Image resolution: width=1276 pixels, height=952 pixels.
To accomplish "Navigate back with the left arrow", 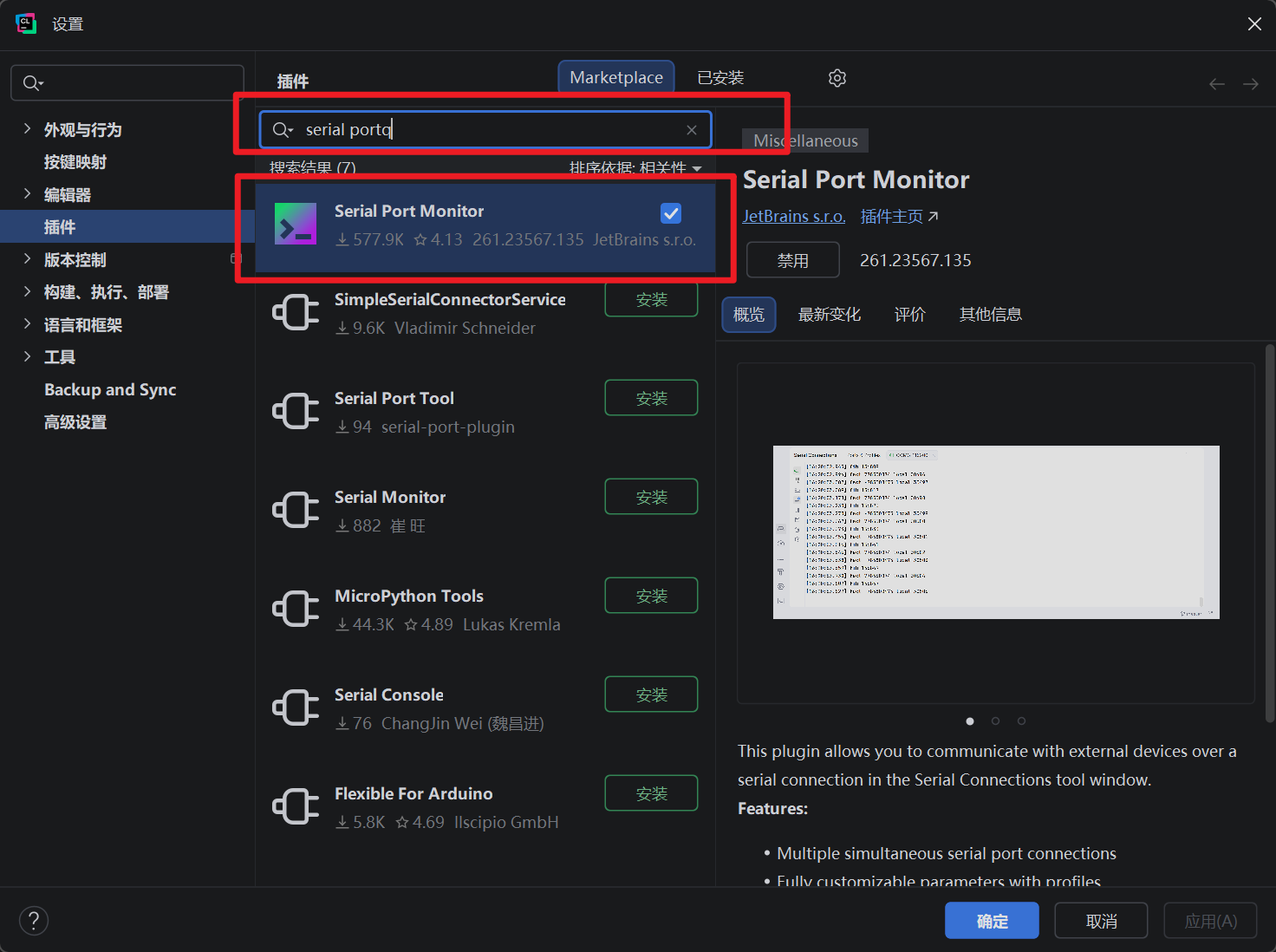I will point(1217,84).
